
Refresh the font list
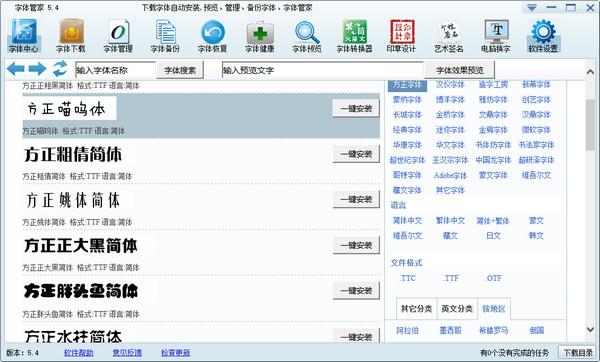pyautogui.click(x=60, y=69)
